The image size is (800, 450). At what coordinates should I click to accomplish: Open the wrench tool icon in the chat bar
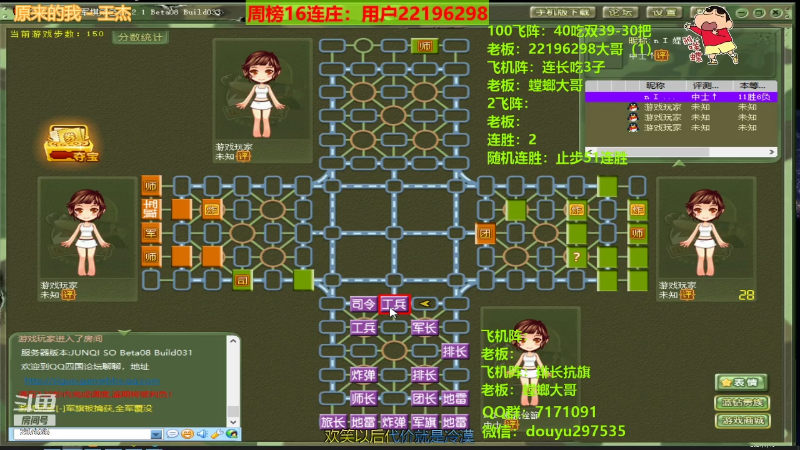point(217,434)
